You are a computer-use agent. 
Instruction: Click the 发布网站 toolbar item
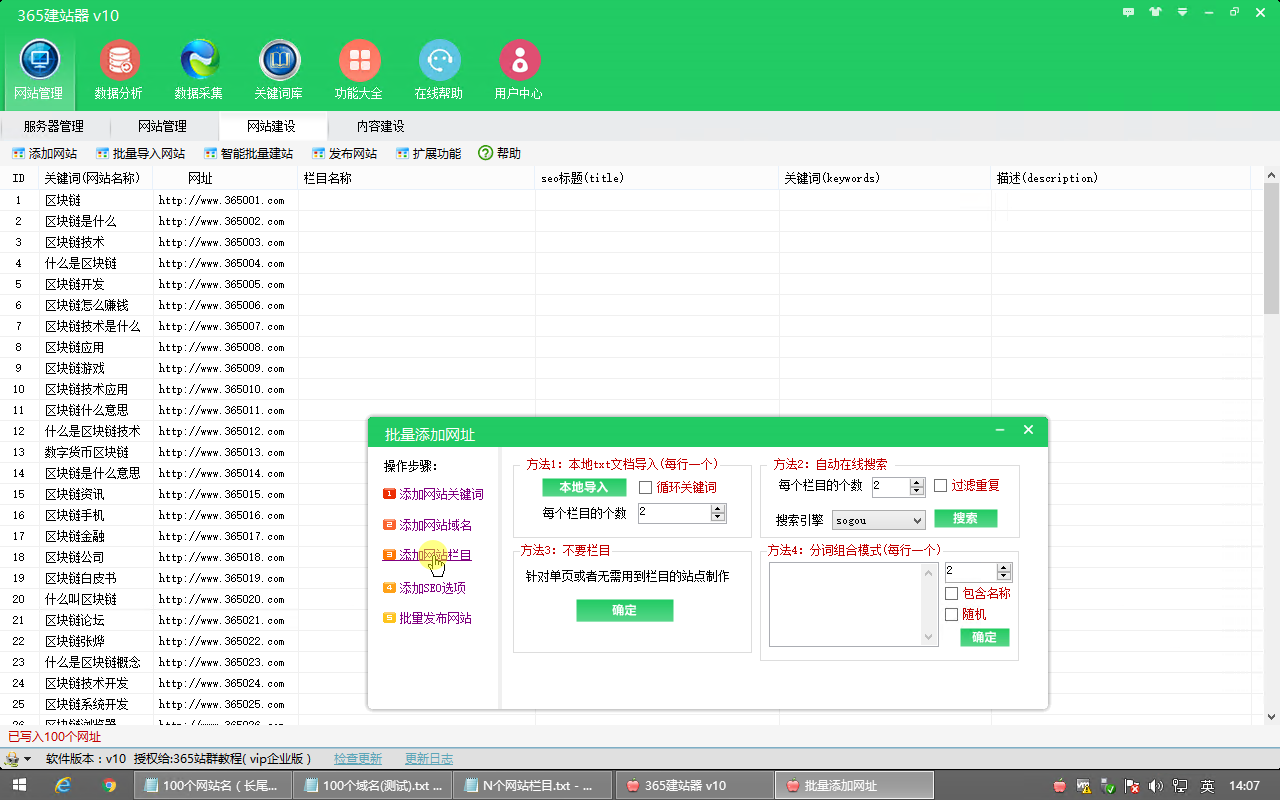tap(344, 154)
